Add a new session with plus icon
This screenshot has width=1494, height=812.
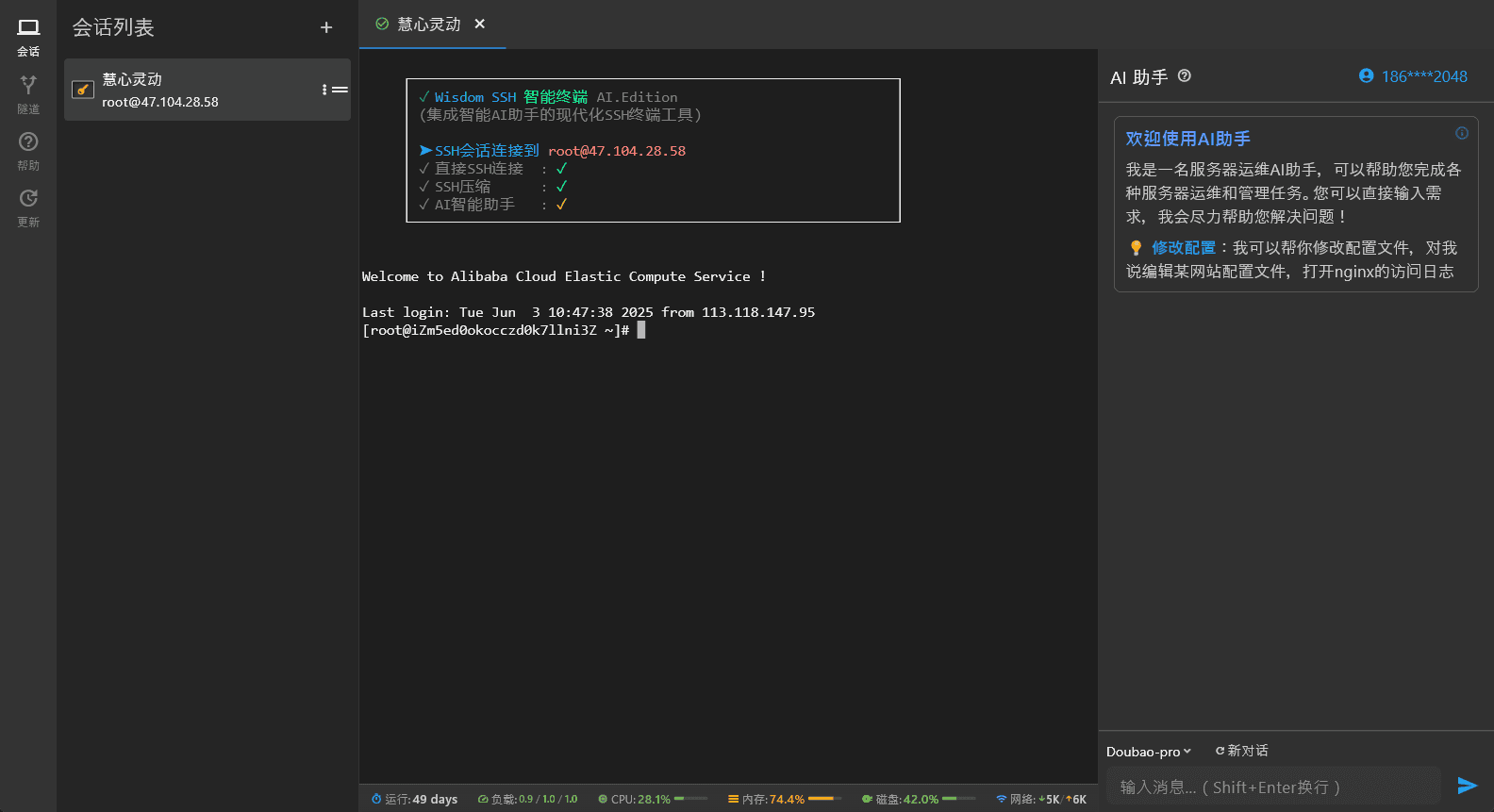coord(326,28)
